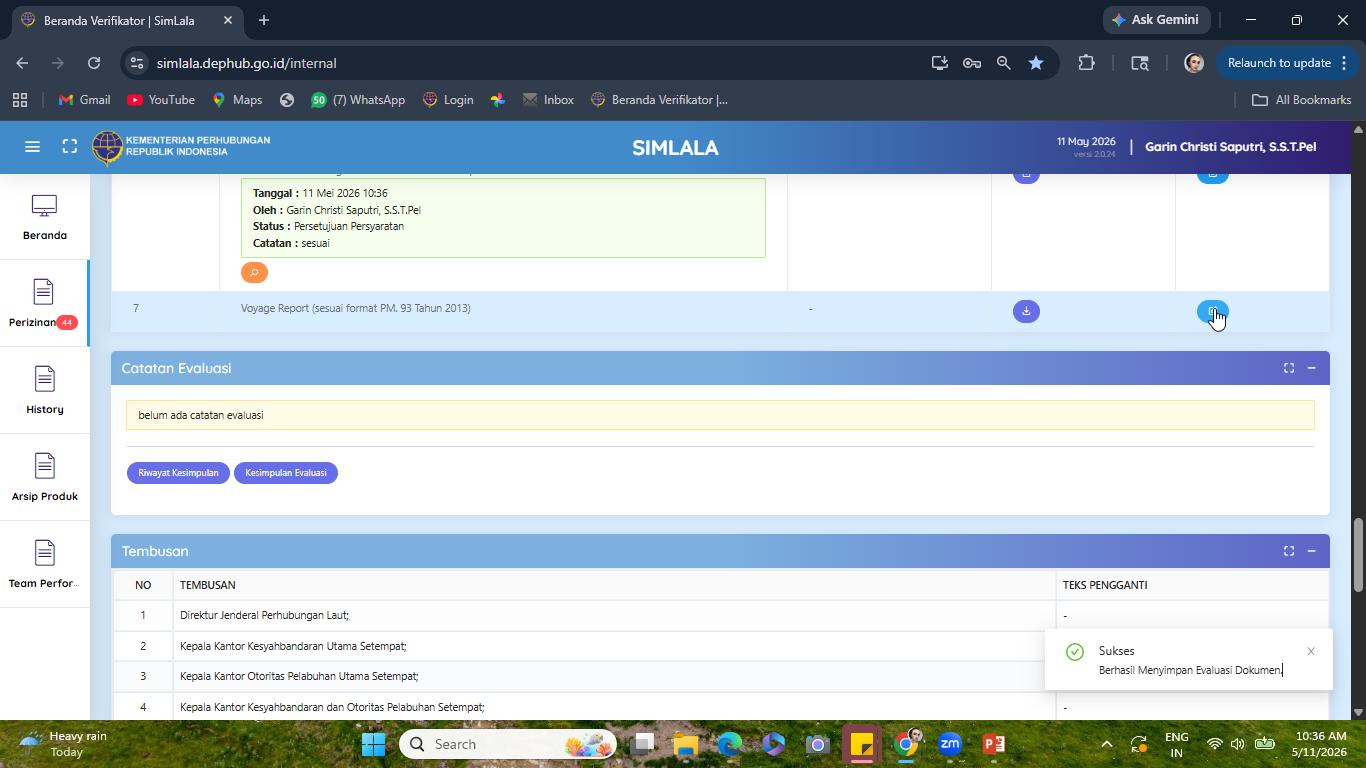This screenshot has width=1366, height=768.
Task: Open File Explorer from taskbar
Action: 685,744
